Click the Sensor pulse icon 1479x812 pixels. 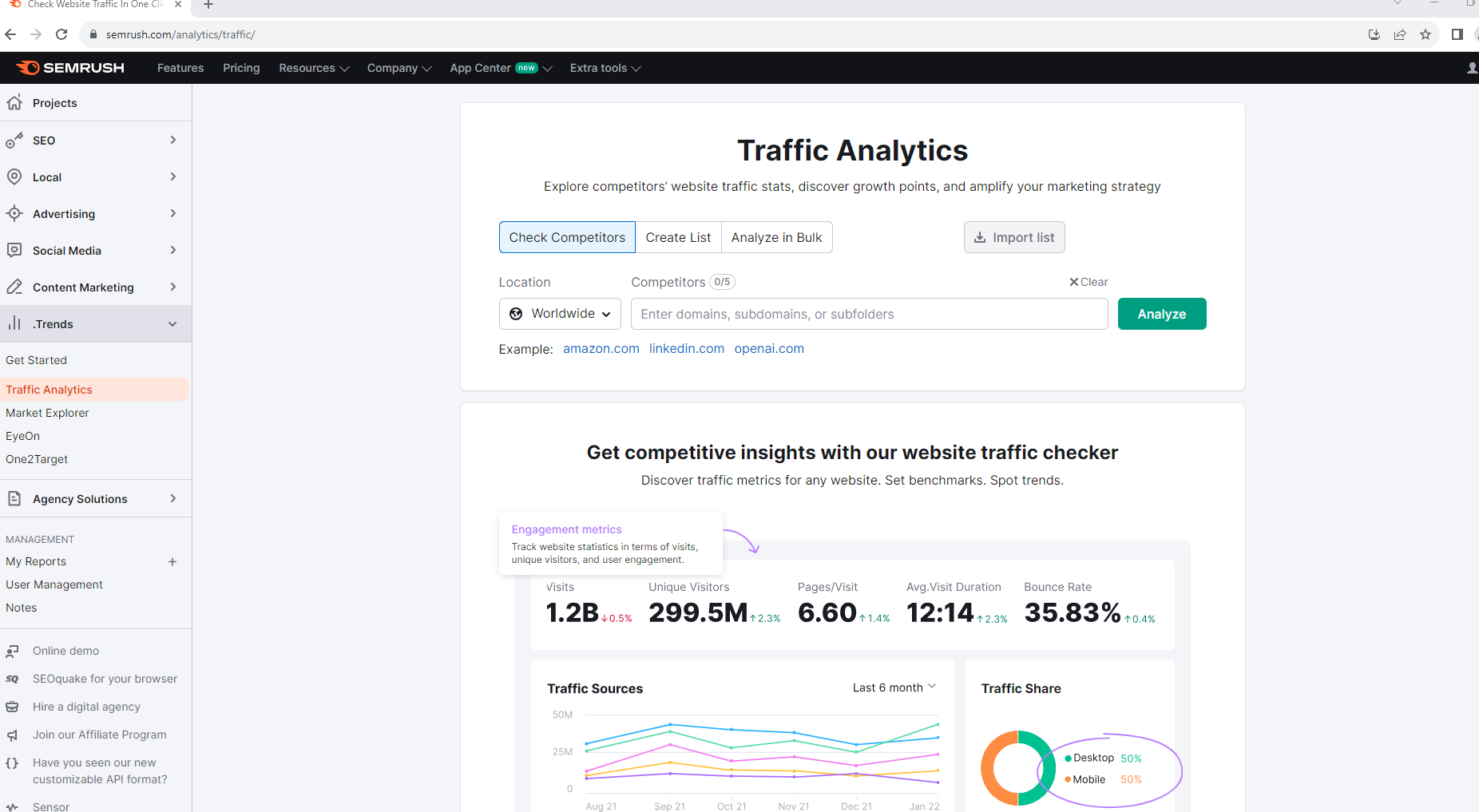point(12,806)
